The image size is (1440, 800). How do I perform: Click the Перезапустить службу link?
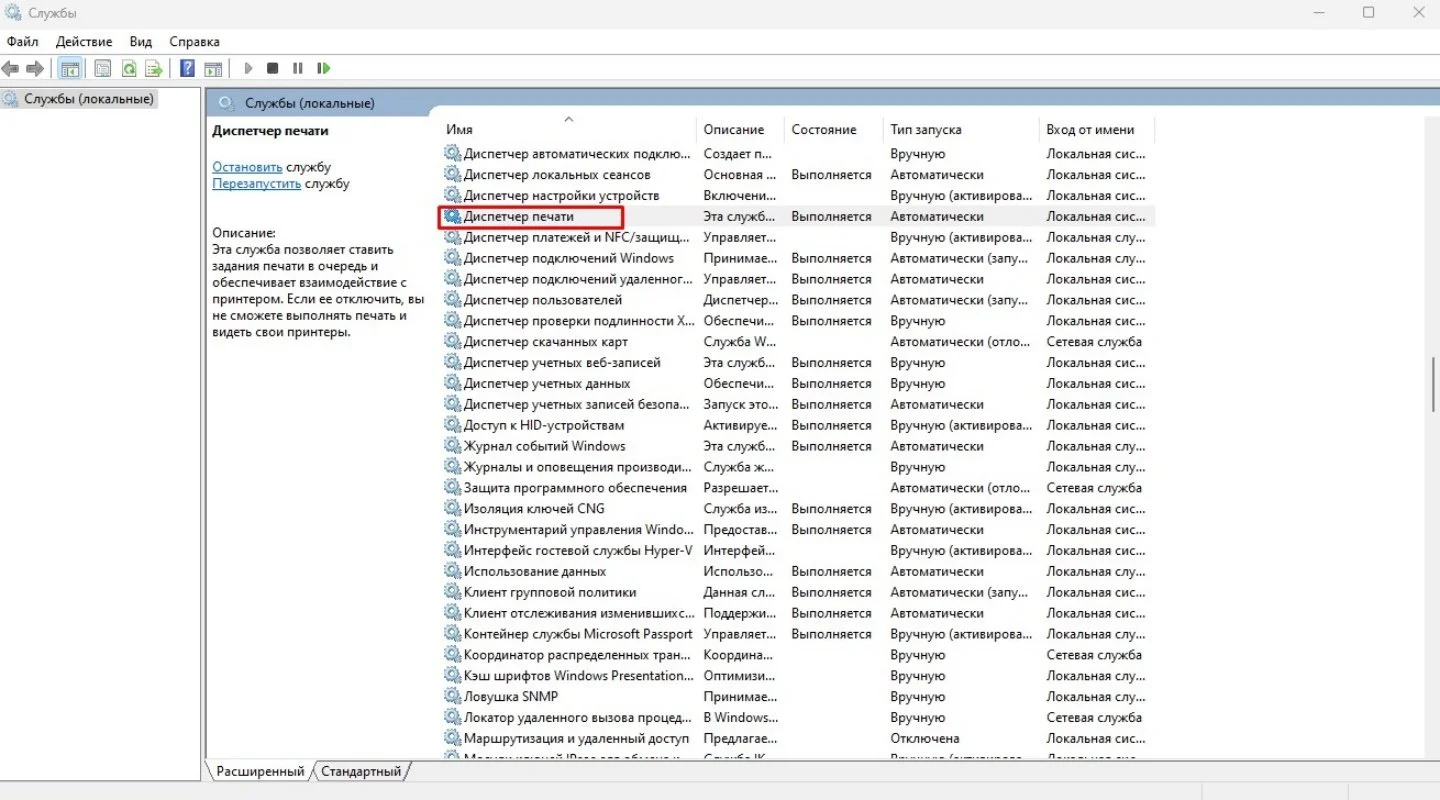pos(256,184)
